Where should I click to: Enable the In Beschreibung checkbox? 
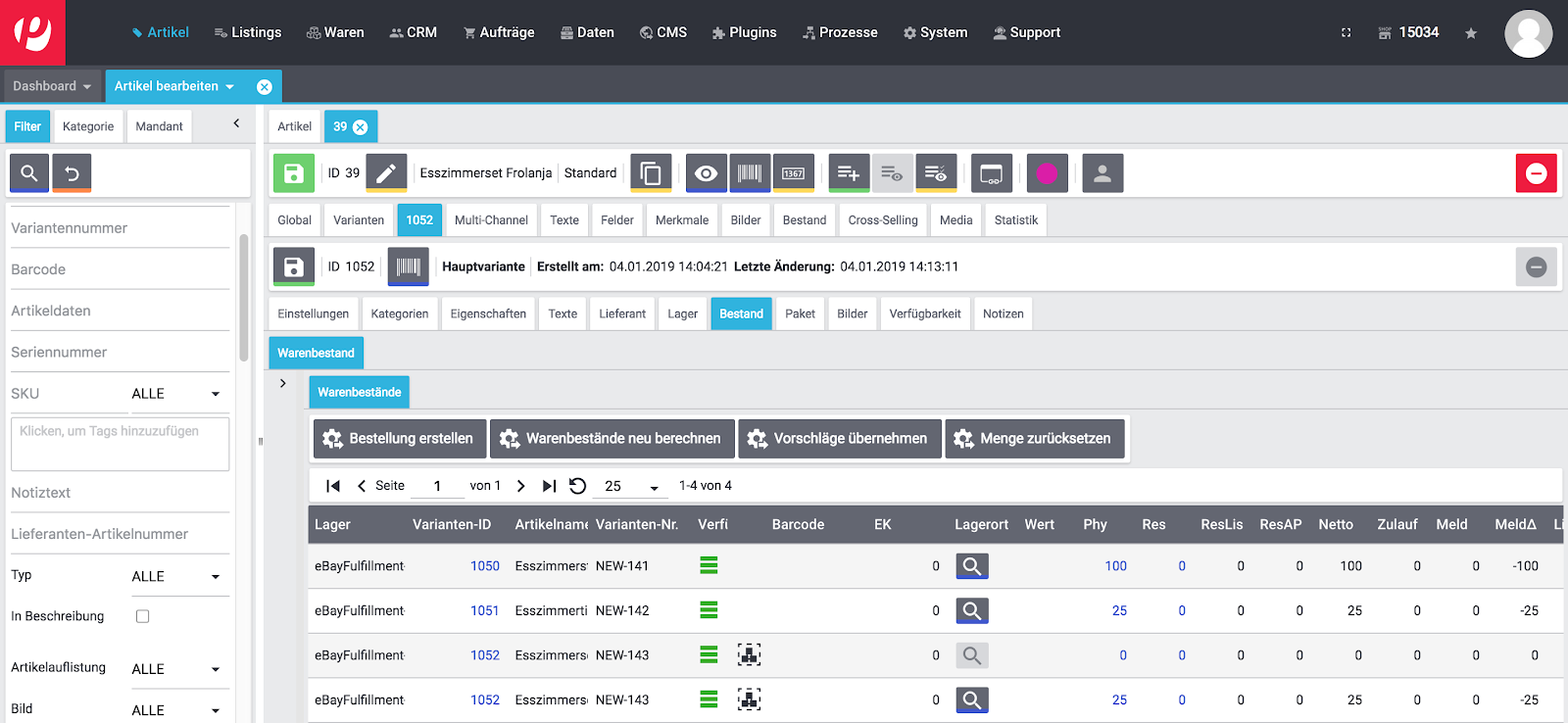[143, 616]
